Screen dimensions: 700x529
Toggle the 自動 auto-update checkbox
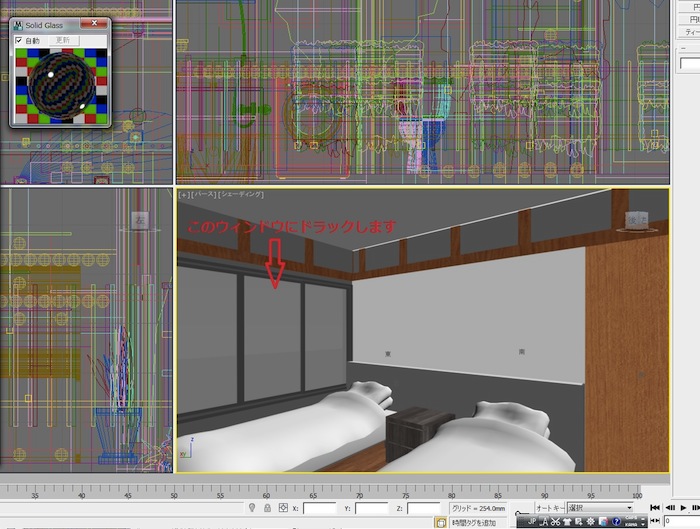18,41
